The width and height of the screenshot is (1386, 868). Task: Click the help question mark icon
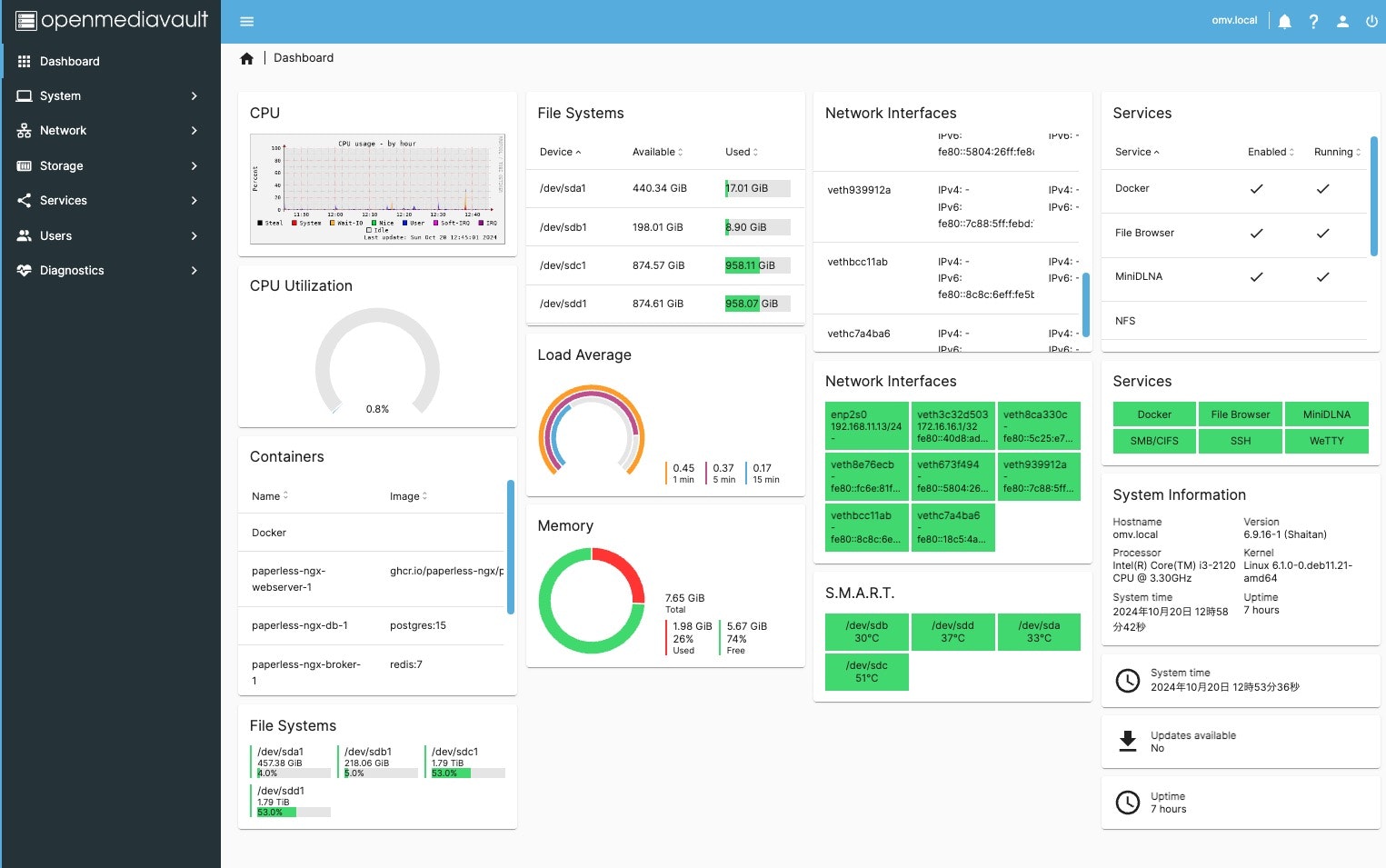[1313, 21]
